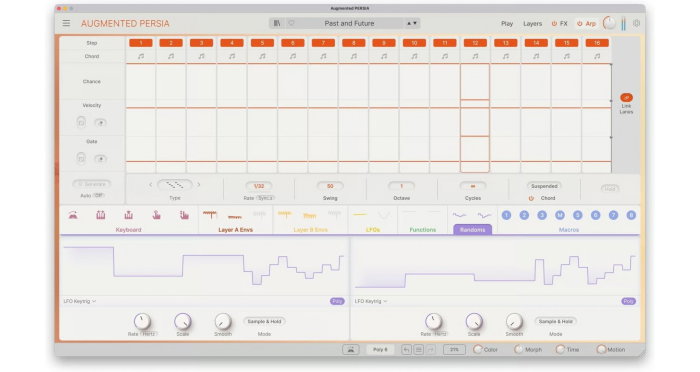Click the Velocity lane dice randomize icon

[81, 122]
